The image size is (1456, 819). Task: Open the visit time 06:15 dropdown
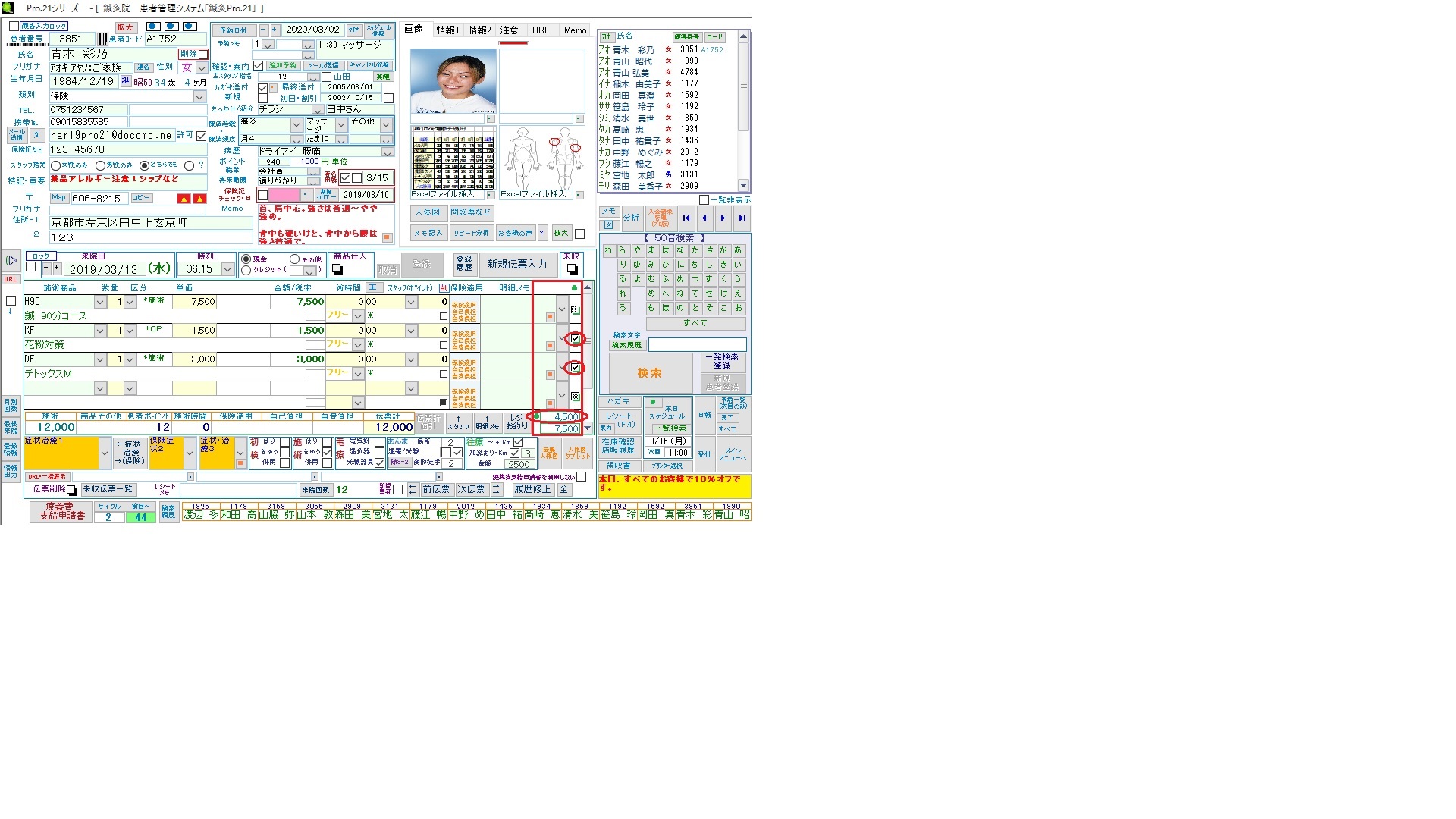[x=227, y=269]
